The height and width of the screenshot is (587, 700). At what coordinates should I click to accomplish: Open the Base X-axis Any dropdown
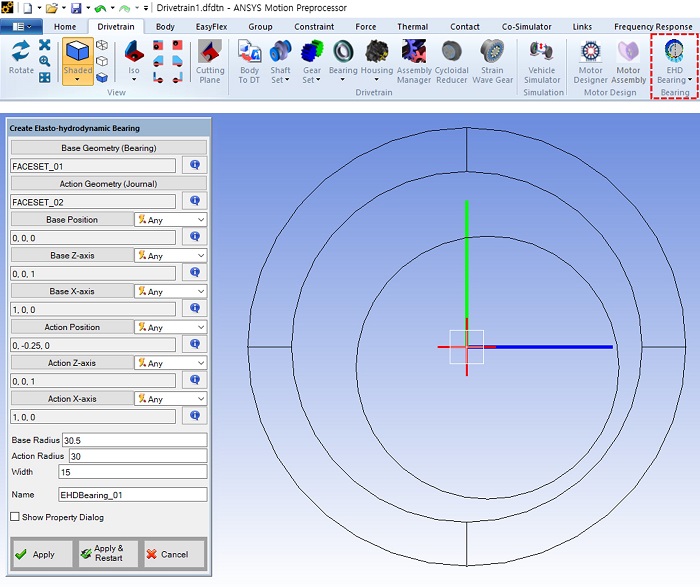(171, 291)
